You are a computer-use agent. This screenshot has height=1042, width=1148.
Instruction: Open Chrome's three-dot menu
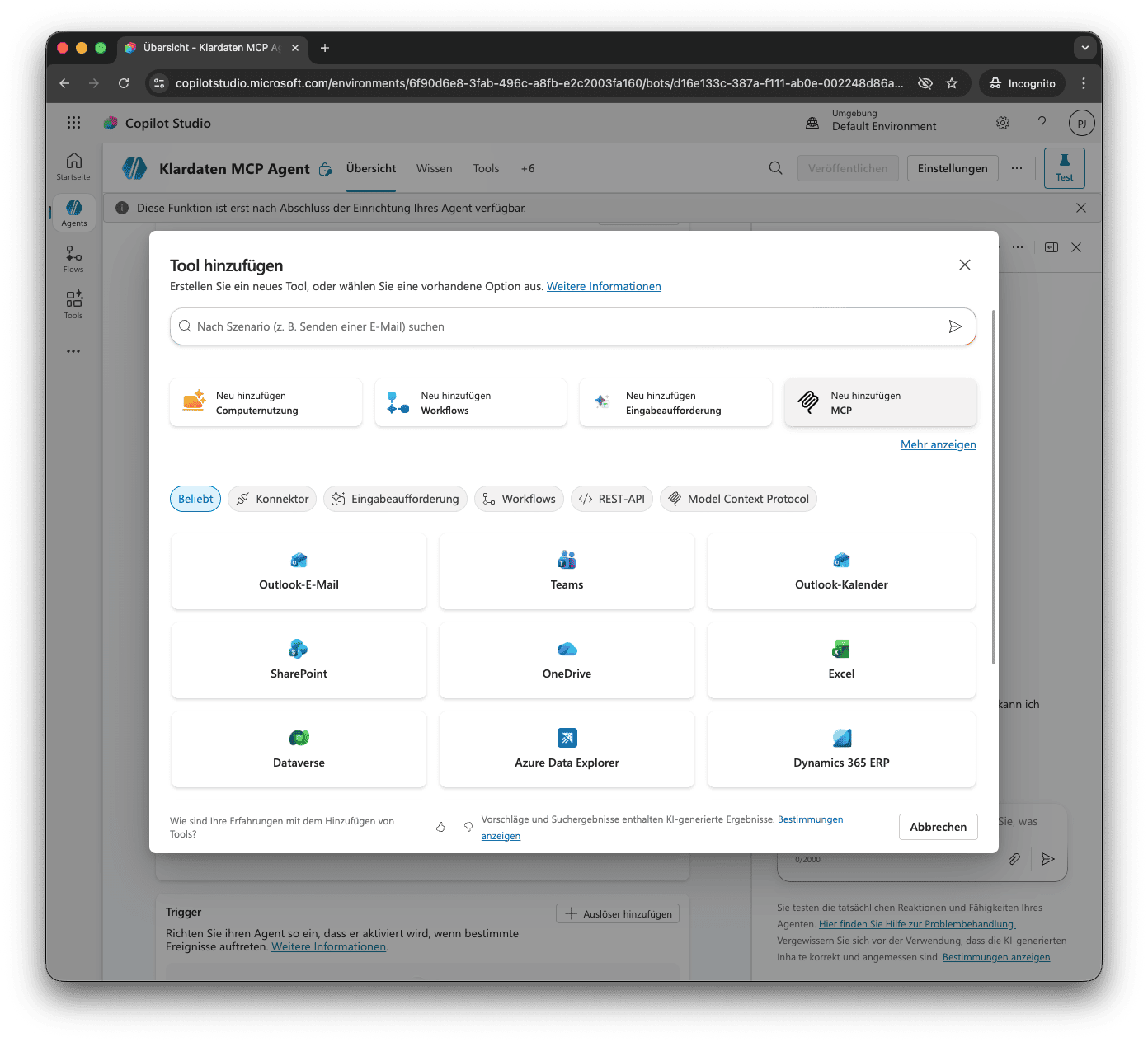tap(1084, 83)
